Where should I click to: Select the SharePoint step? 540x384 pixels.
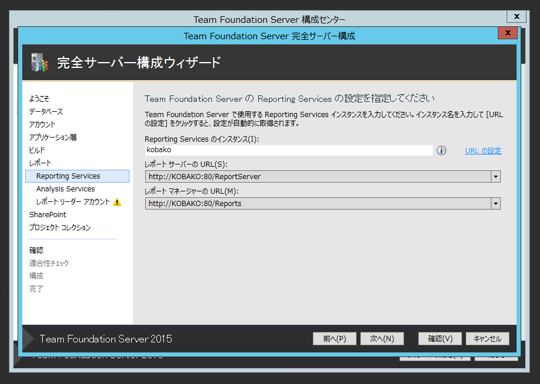(x=48, y=215)
